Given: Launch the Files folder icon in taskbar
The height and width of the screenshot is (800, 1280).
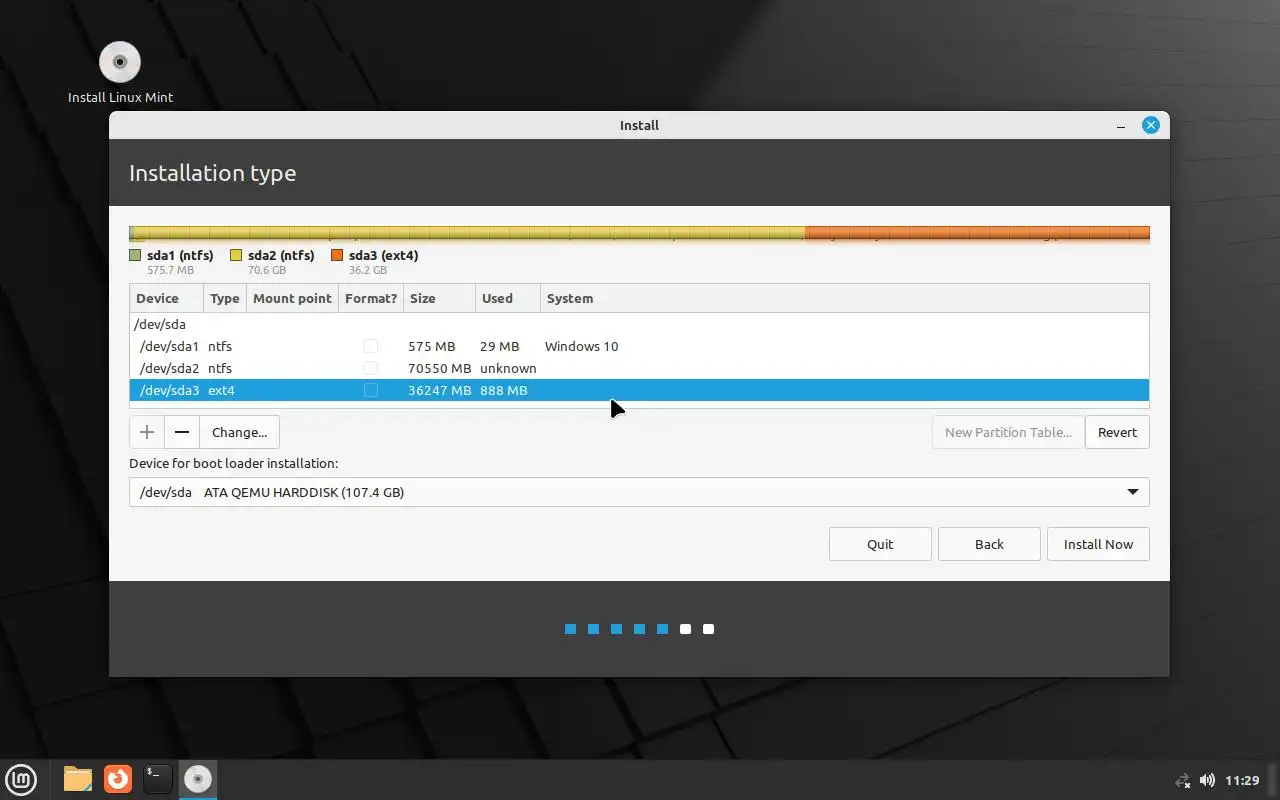Looking at the screenshot, I should [78, 779].
